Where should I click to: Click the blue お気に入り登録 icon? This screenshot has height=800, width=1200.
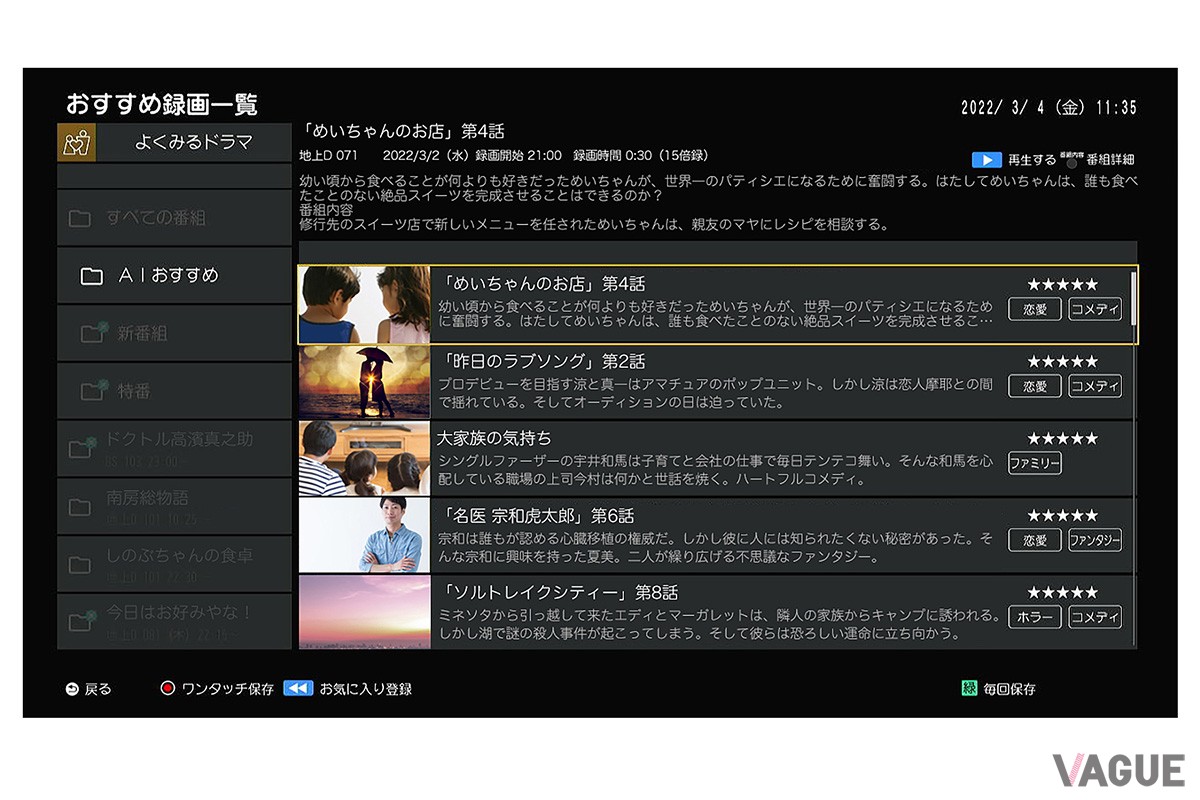click(x=299, y=688)
